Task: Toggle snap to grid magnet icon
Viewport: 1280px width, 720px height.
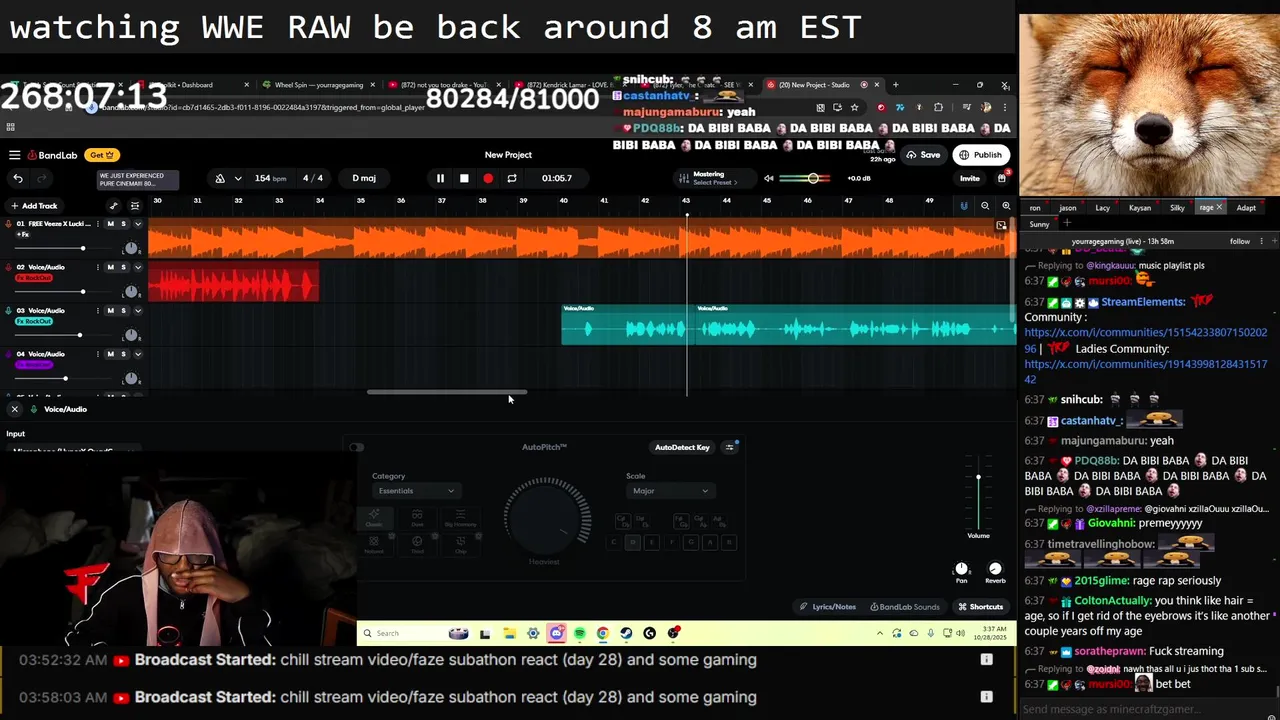Action: tap(964, 206)
